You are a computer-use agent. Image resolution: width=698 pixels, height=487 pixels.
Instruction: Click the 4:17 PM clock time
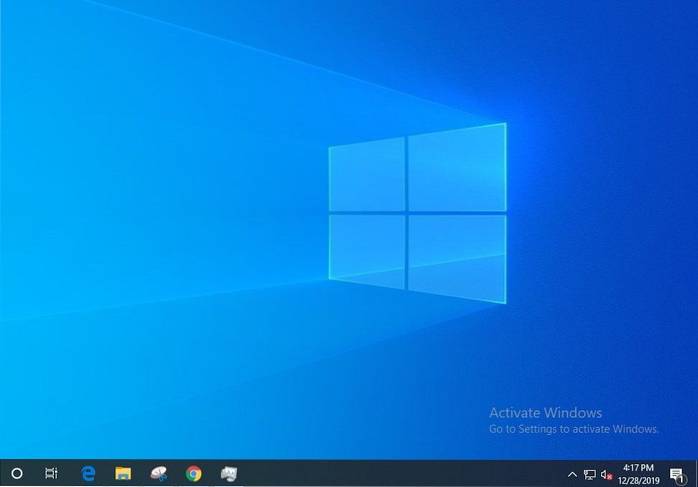tap(638, 467)
